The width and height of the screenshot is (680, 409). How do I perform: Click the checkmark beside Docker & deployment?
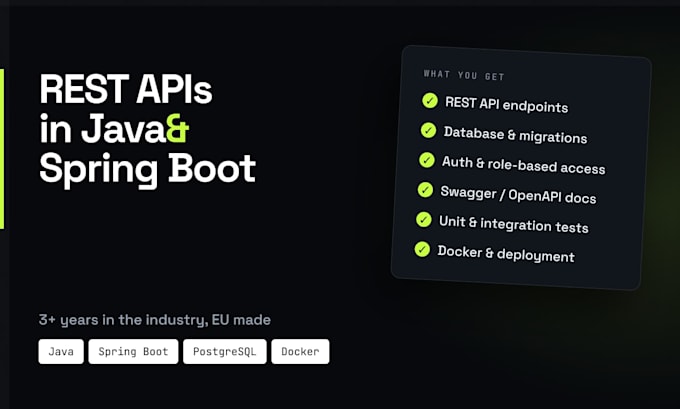point(422,249)
